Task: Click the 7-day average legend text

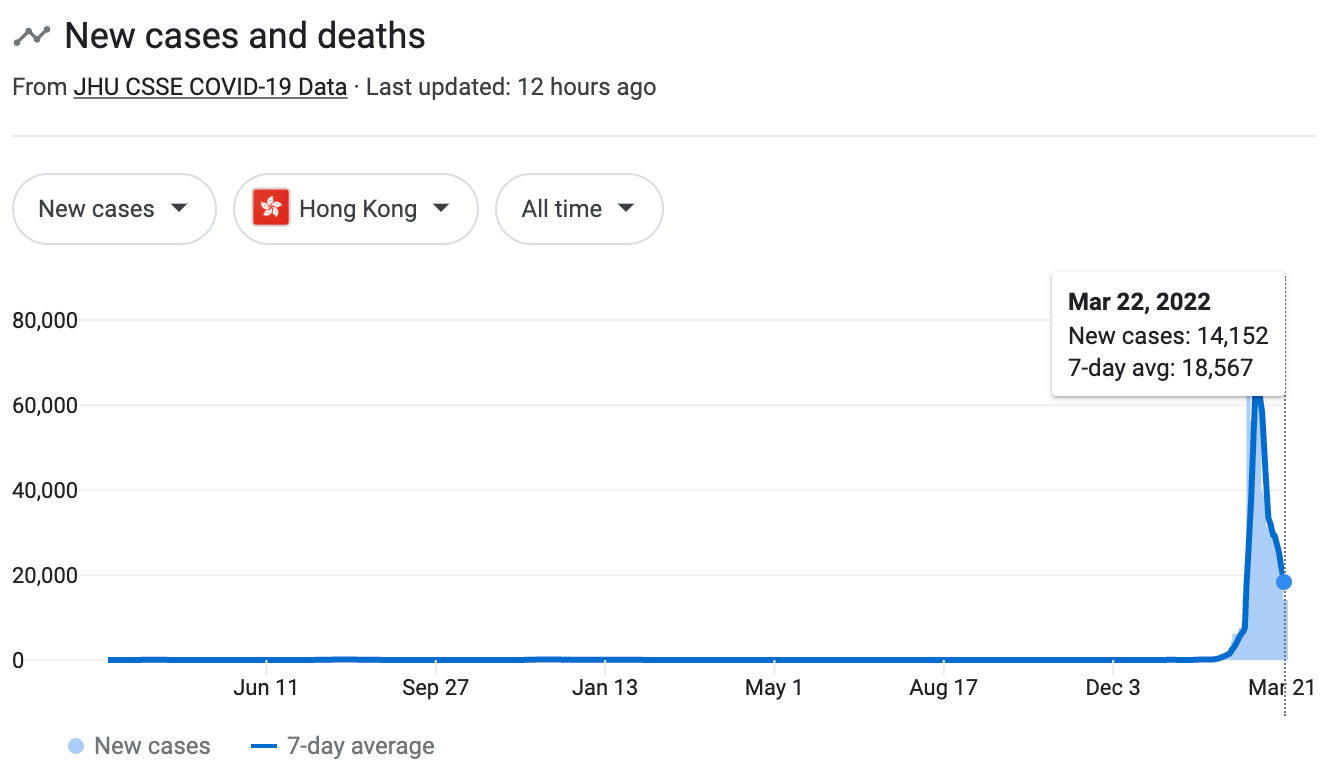Action: tap(360, 746)
